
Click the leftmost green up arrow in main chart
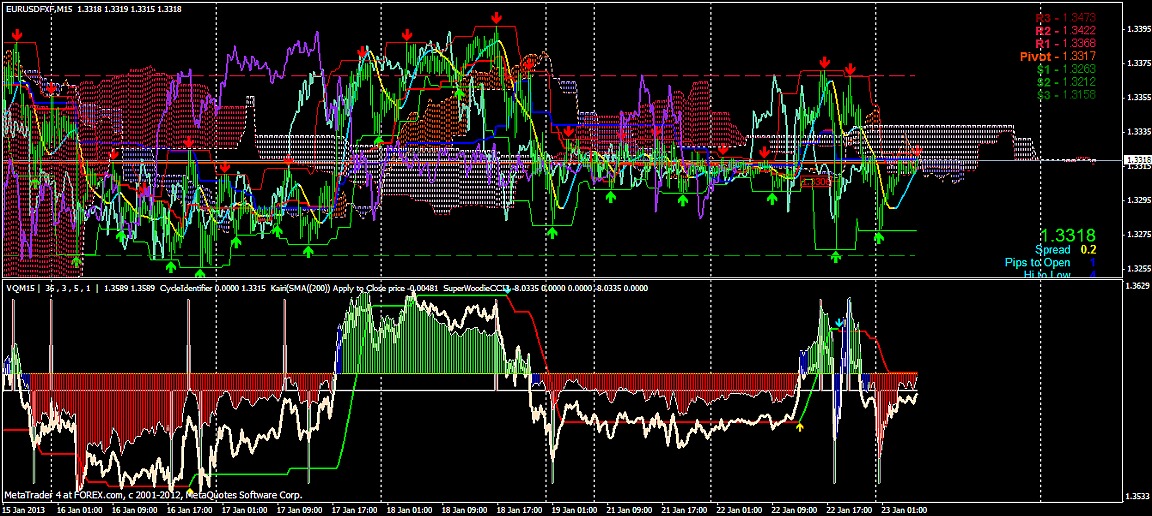point(77,260)
